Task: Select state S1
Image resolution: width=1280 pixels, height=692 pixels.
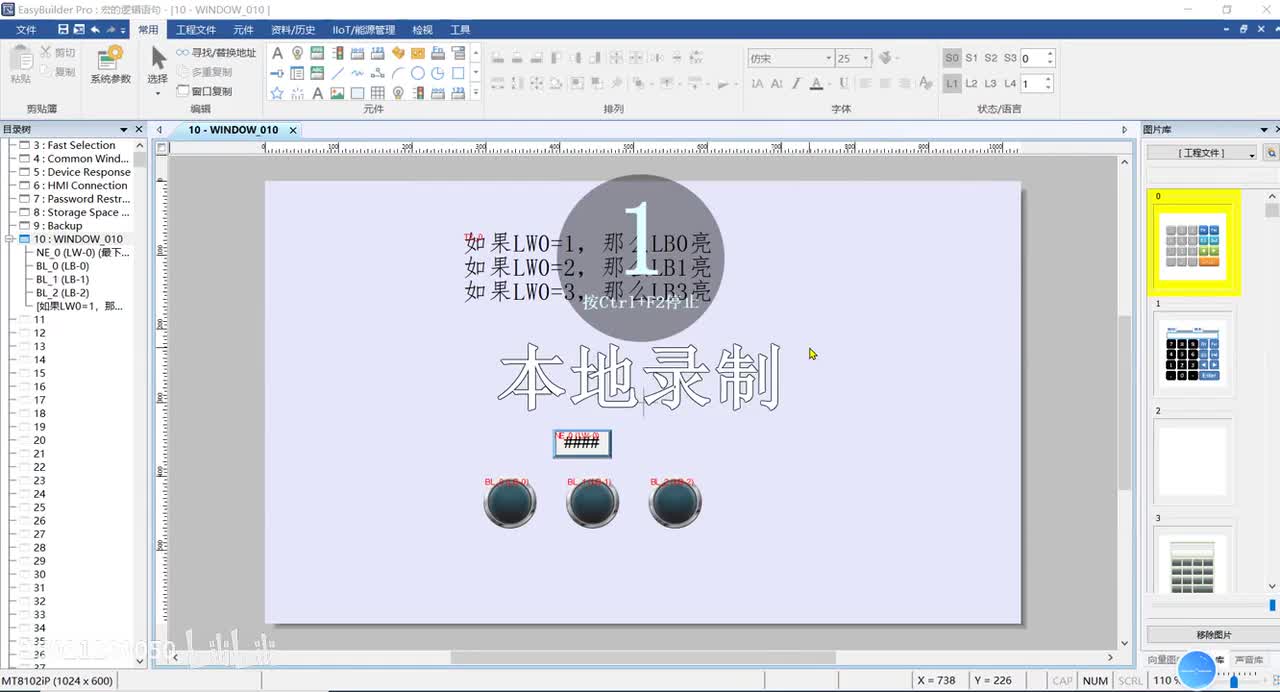Action: tap(971, 58)
